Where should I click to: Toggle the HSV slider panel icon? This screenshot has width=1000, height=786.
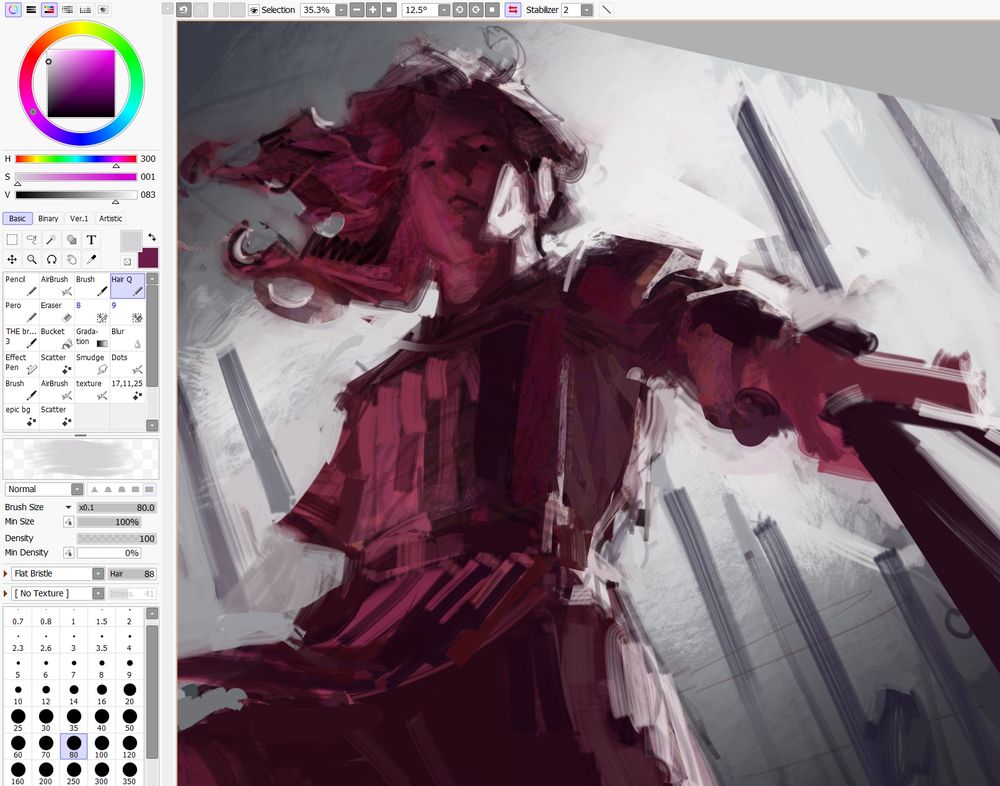[49, 10]
